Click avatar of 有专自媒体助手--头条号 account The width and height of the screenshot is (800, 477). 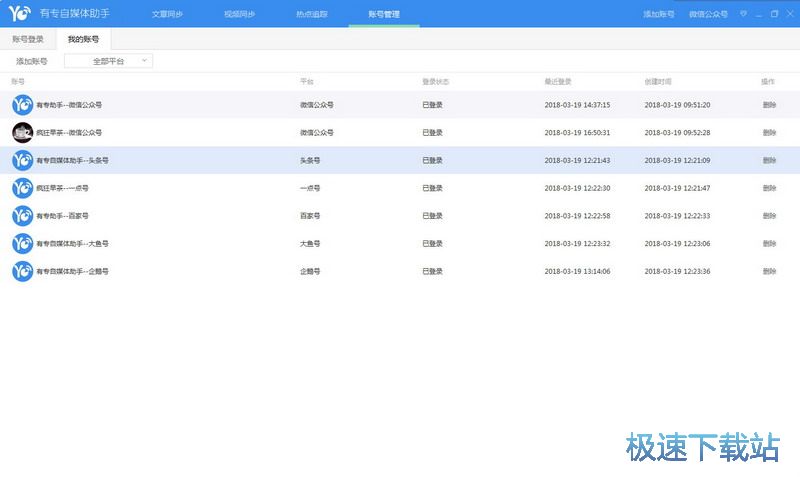[22, 160]
